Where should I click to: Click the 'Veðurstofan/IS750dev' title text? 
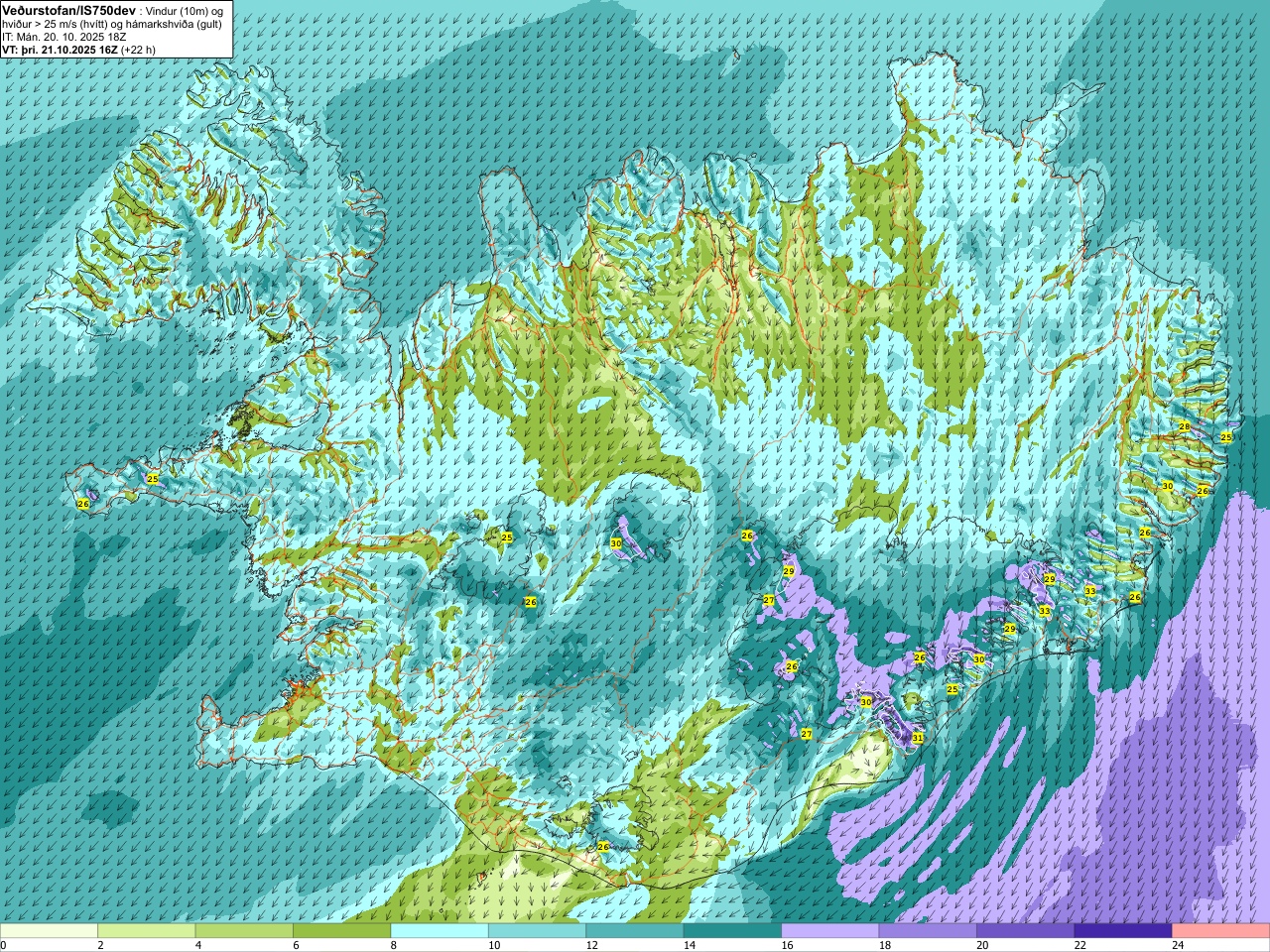tap(67, 9)
